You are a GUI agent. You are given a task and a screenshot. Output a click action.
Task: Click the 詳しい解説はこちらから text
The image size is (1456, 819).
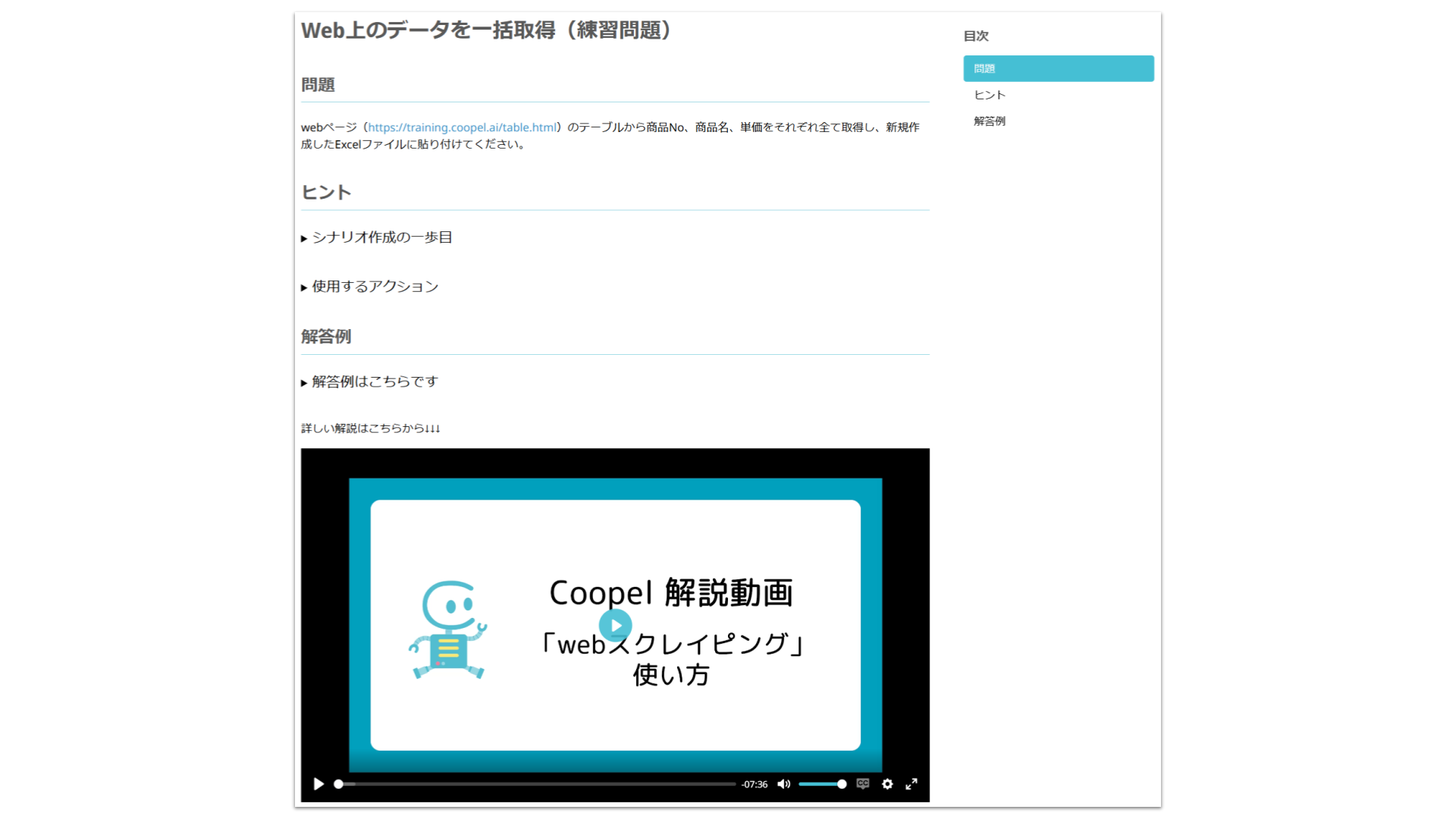[370, 428]
